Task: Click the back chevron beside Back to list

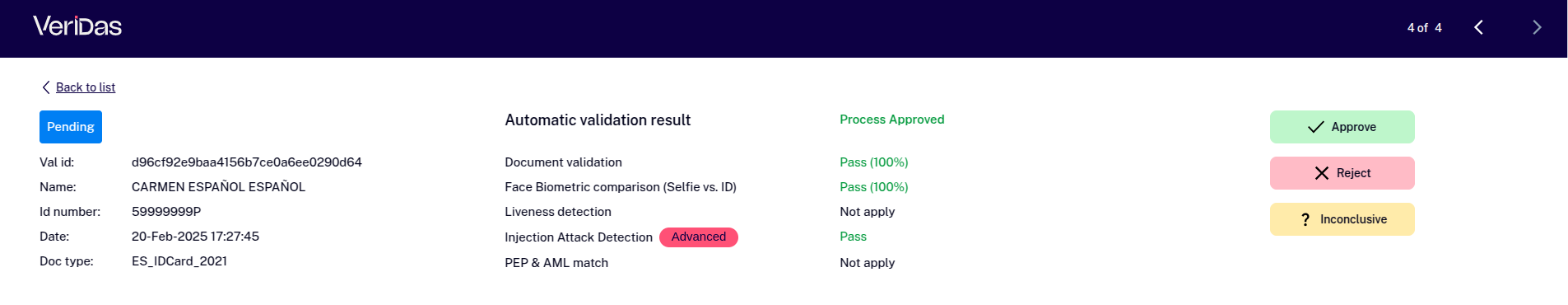Action: [46, 87]
